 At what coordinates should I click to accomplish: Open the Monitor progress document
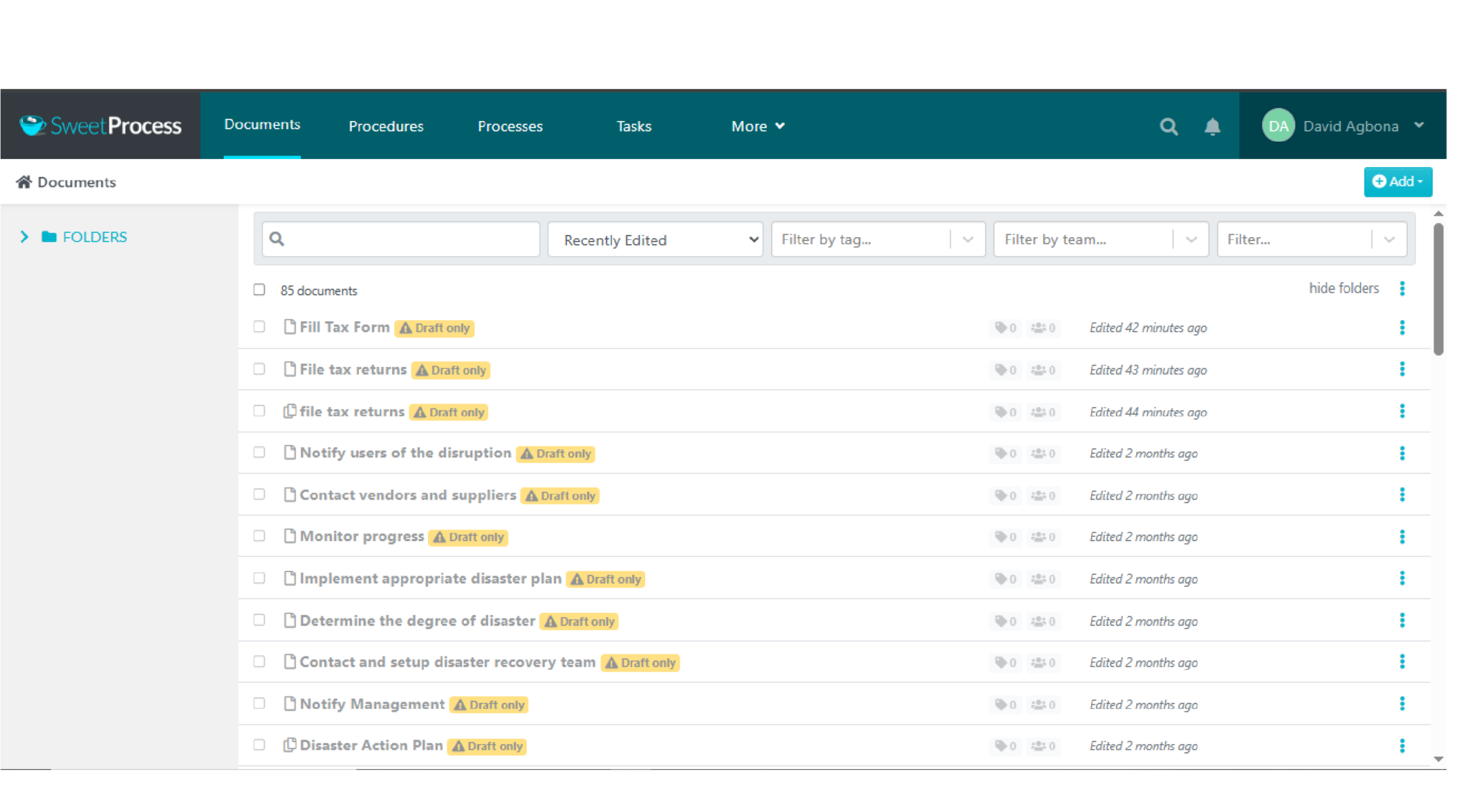[362, 536]
